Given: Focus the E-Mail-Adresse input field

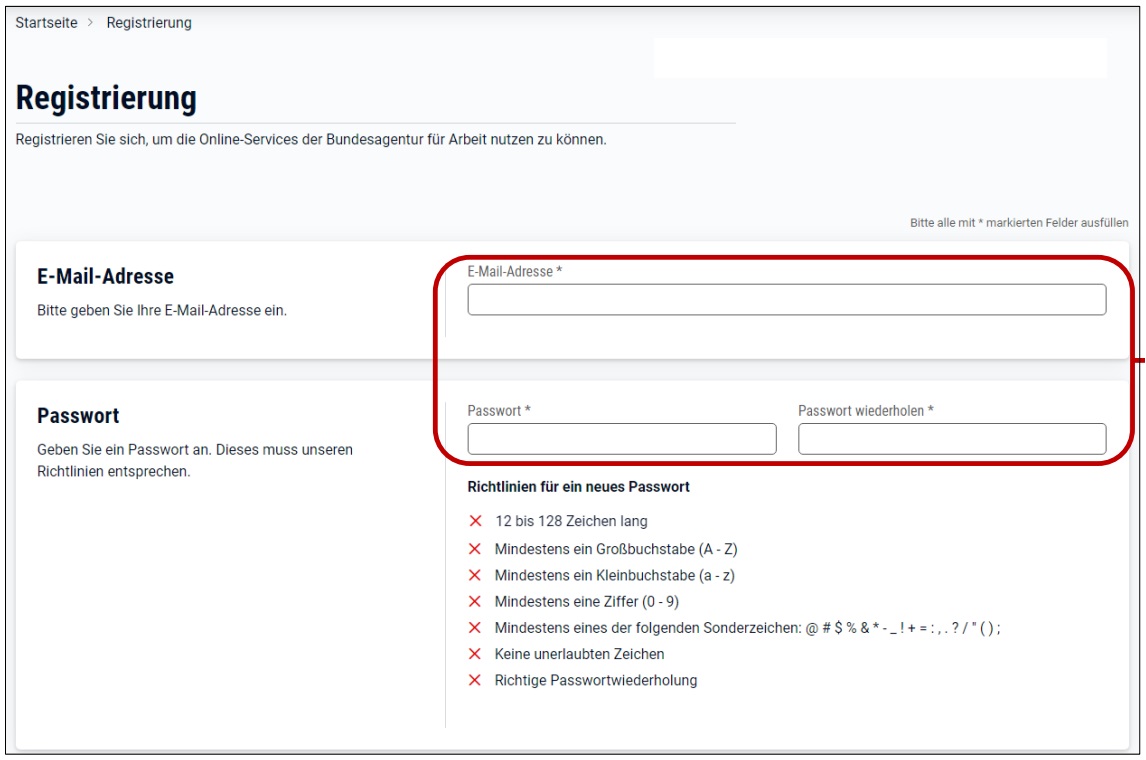Looking at the screenshot, I should 786,300.
